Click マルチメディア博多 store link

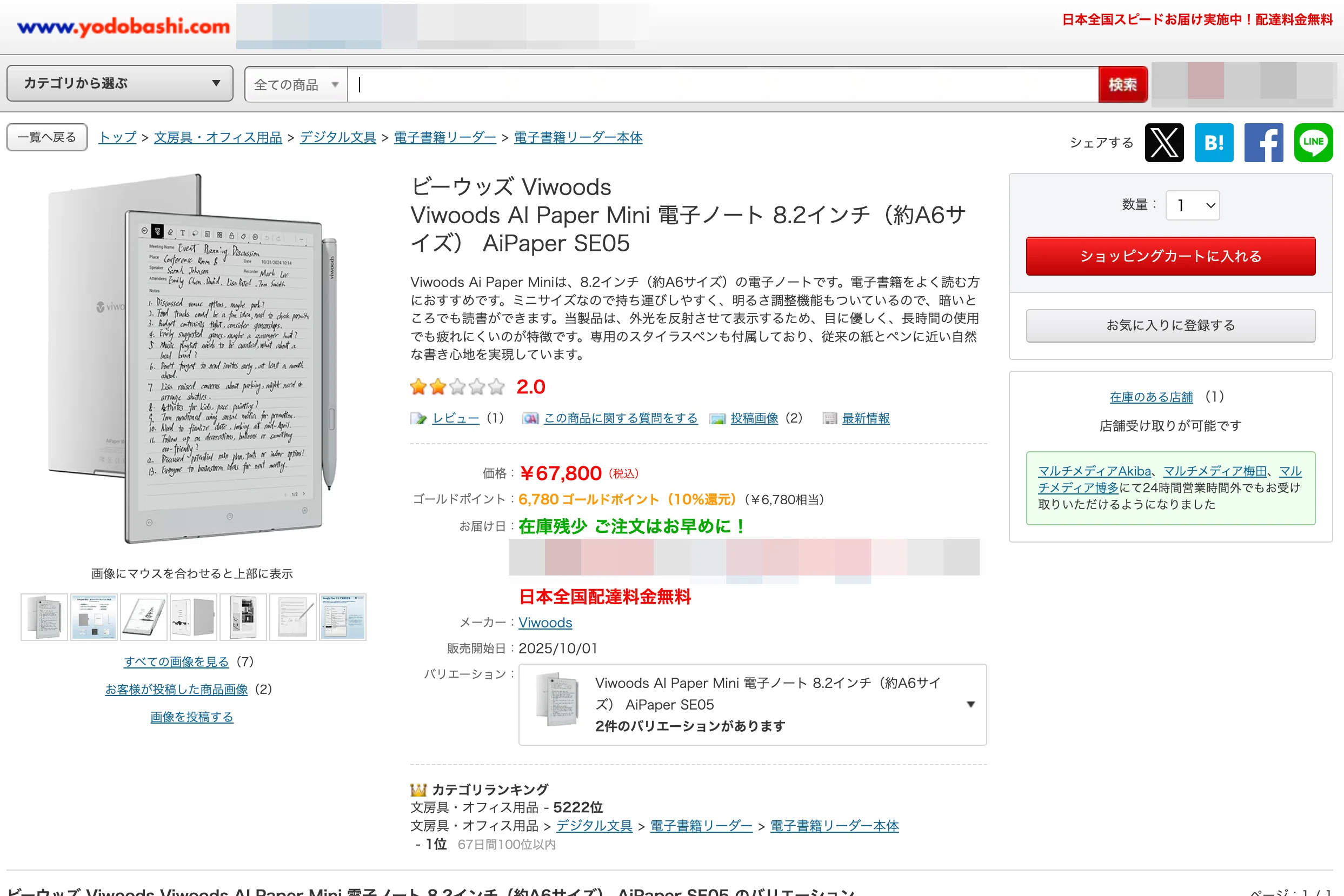point(1077,487)
